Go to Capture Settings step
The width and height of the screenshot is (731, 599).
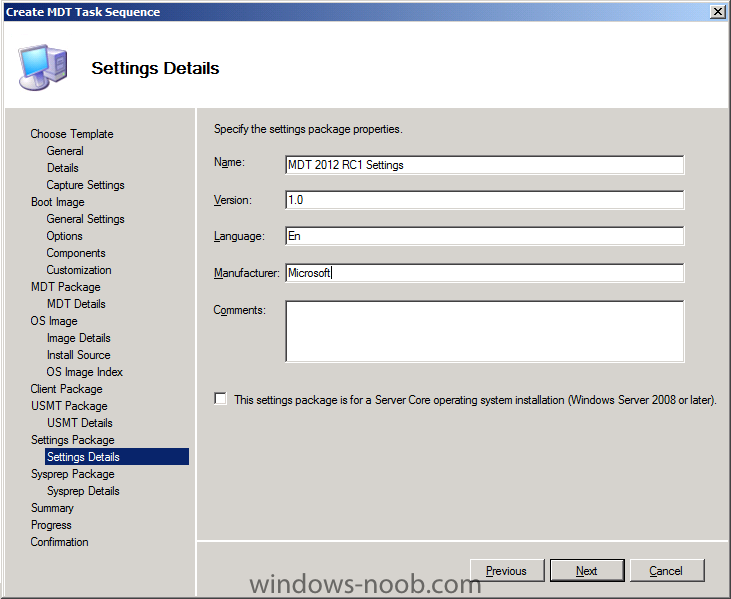tap(85, 185)
